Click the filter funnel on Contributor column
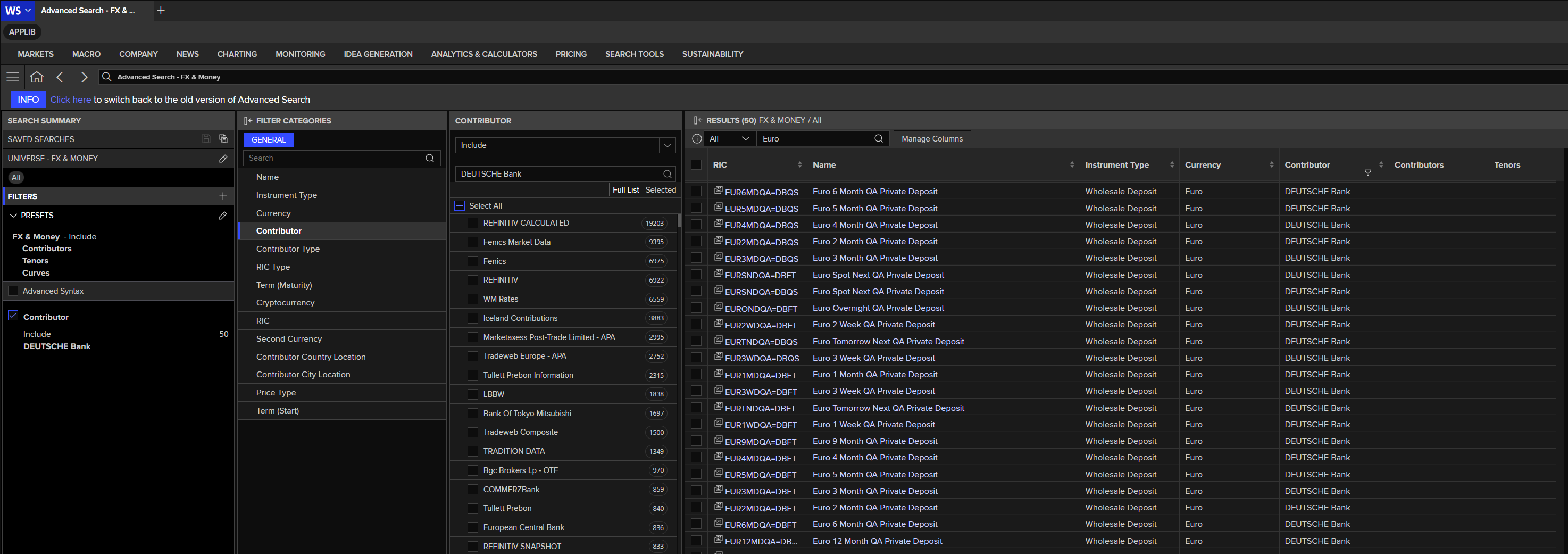 [1367, 173]
